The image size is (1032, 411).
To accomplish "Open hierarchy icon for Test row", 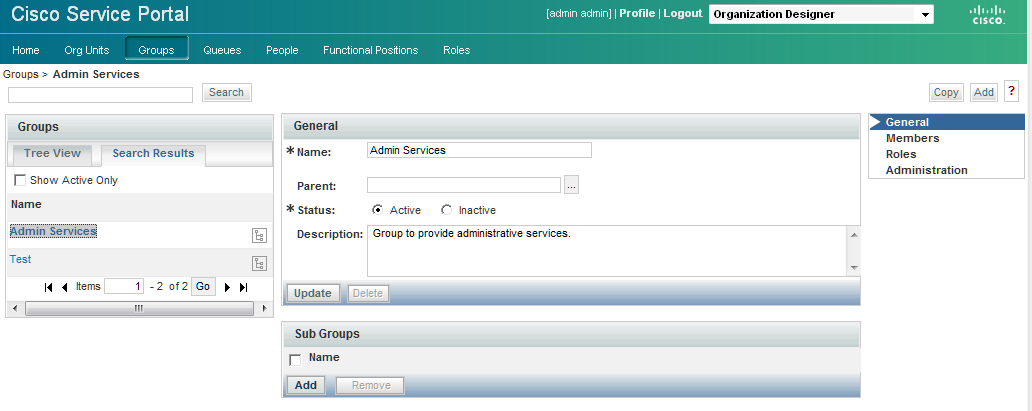I will coord(260,263).
